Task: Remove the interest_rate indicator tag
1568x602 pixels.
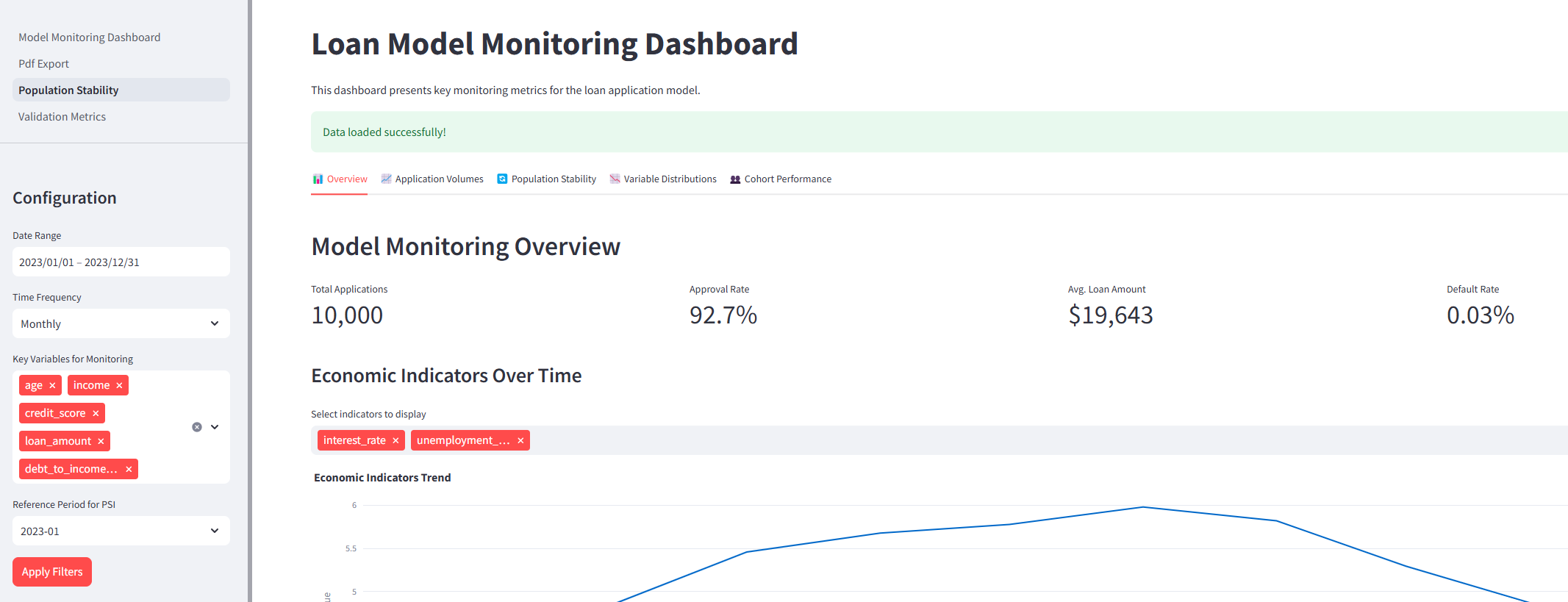Action: pos(395,441)
